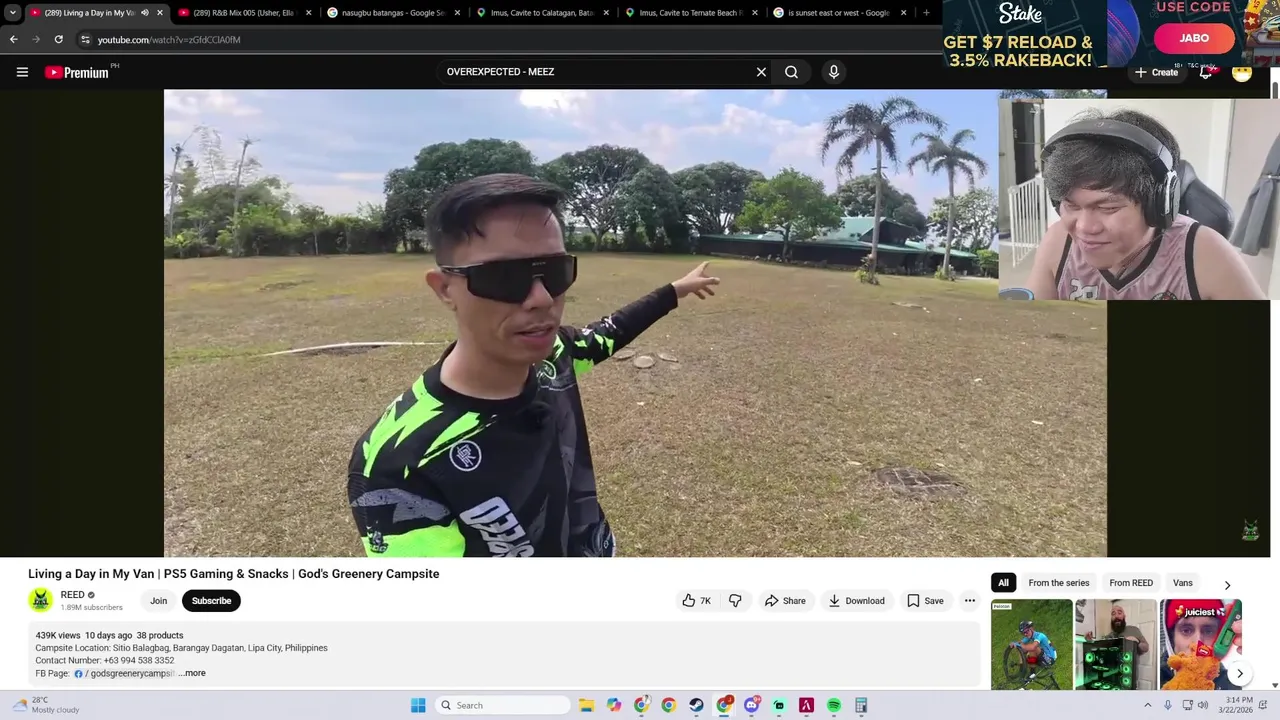Open the account avatar menu
This screenshot has height=720, width=1280.
coord(1242,72)
